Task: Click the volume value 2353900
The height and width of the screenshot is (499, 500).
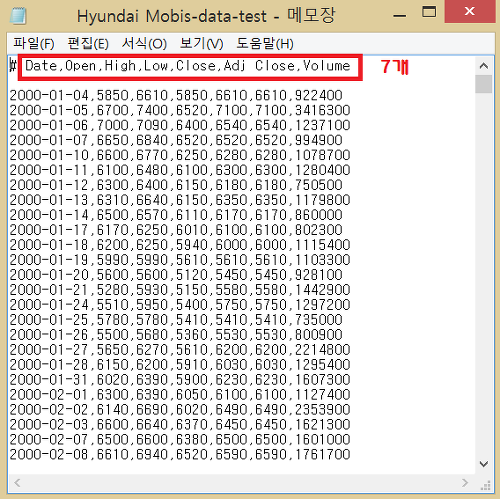Action: (x=323, y=410)
